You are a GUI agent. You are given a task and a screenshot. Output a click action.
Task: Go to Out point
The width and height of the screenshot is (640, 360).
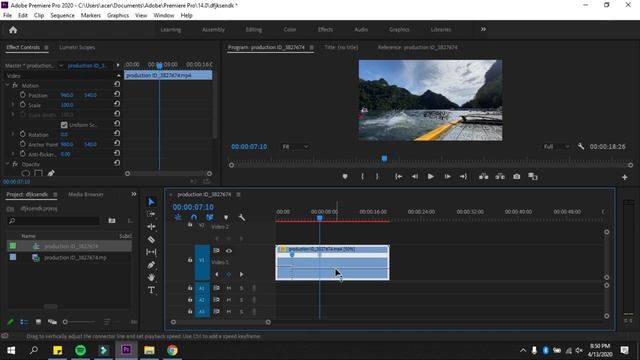tap(463, 177)
